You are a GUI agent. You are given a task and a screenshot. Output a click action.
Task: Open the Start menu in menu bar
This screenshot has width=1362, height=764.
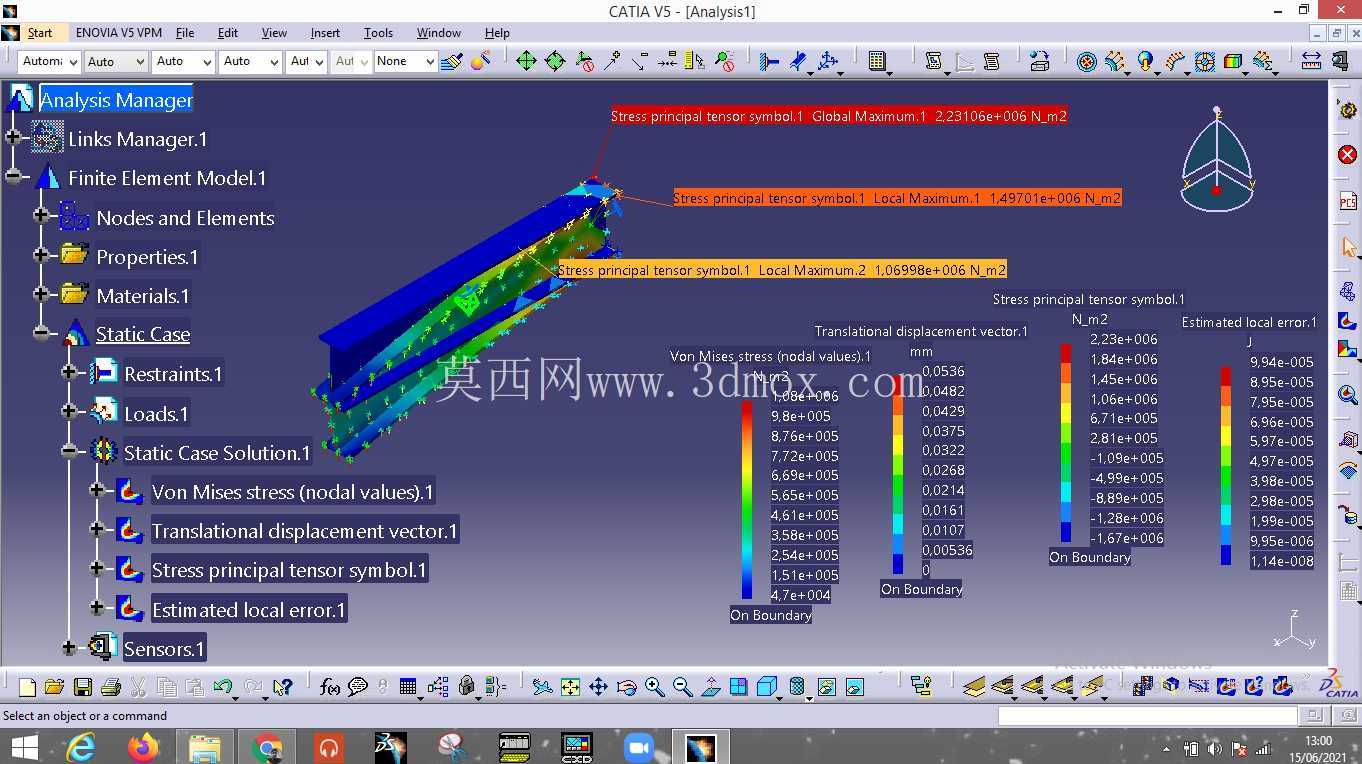point(39,33)
